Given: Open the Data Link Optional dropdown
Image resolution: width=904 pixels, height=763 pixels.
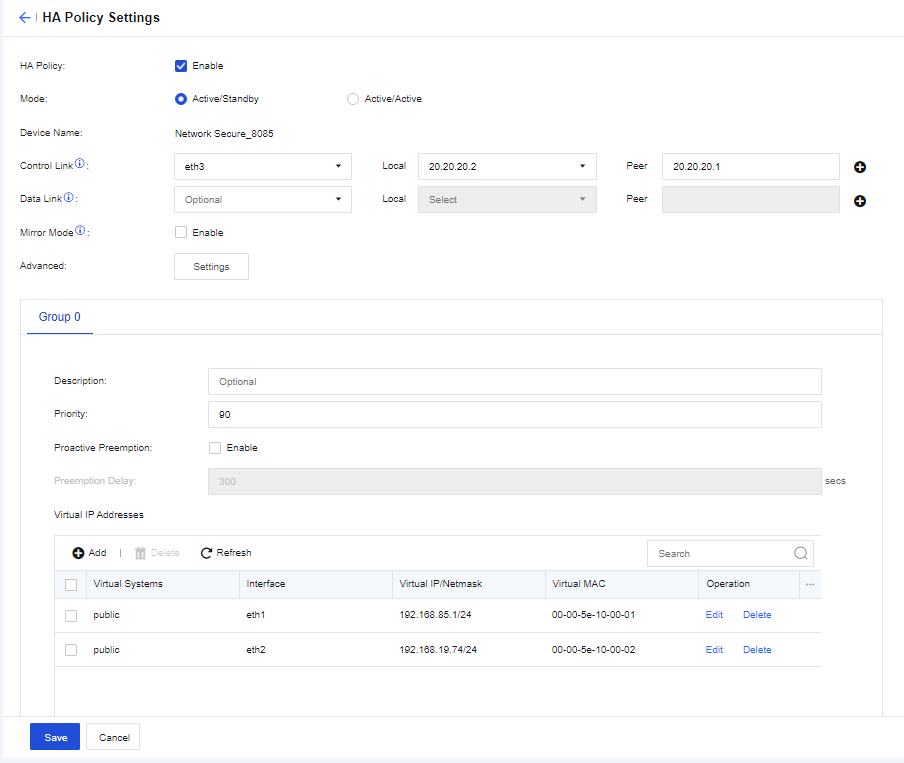Looking at the screenshot, I should point(262,200).
